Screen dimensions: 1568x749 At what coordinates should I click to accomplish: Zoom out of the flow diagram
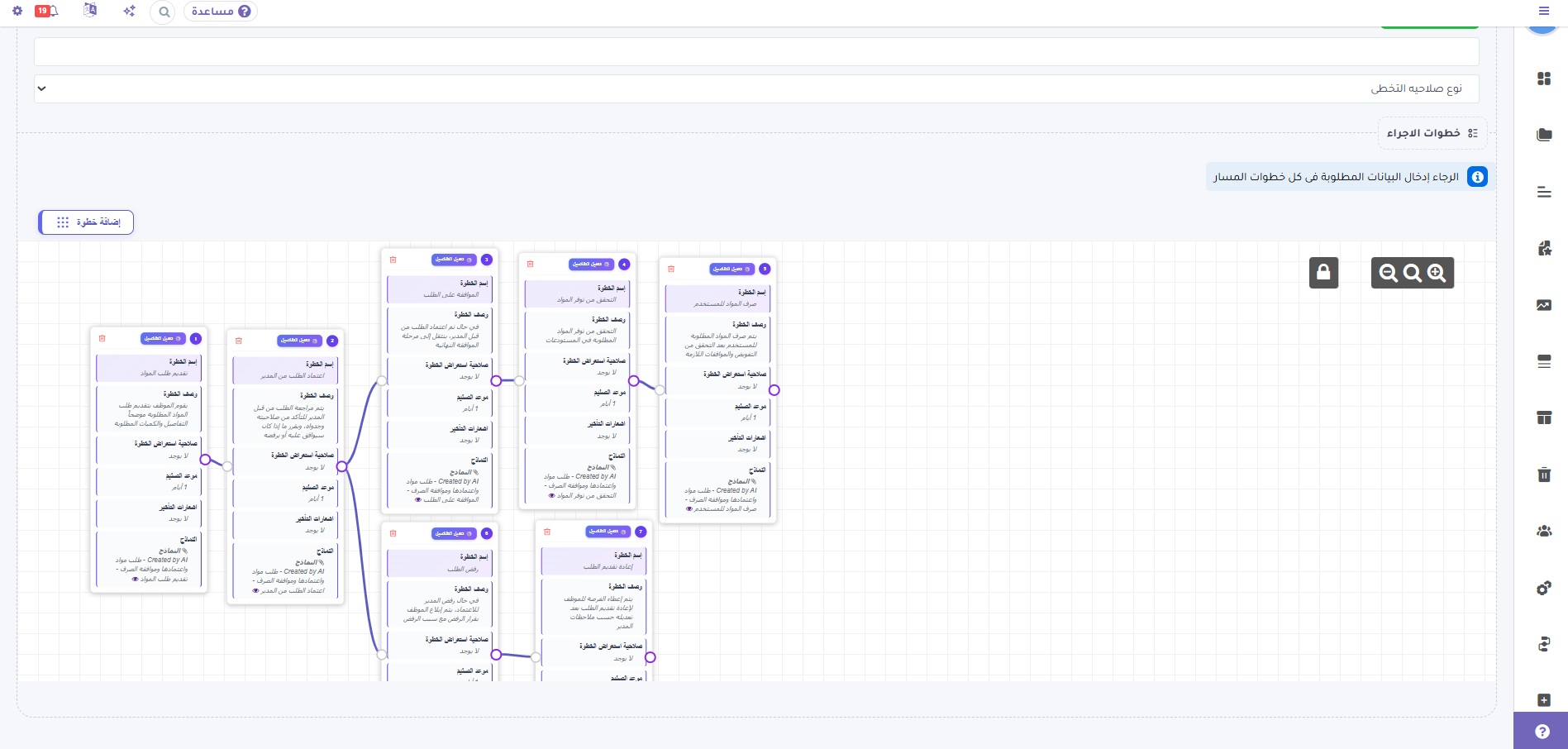[x=1389, y=273]
